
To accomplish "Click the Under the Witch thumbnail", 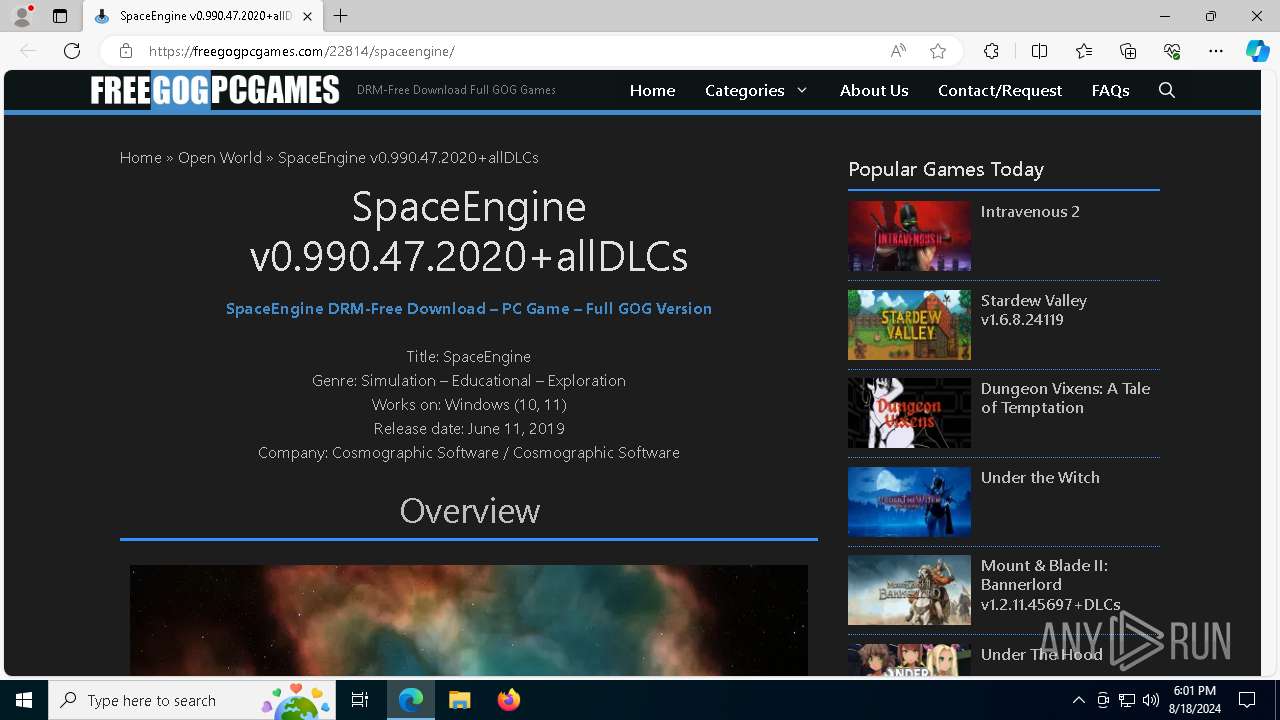I will coord(909,502).
